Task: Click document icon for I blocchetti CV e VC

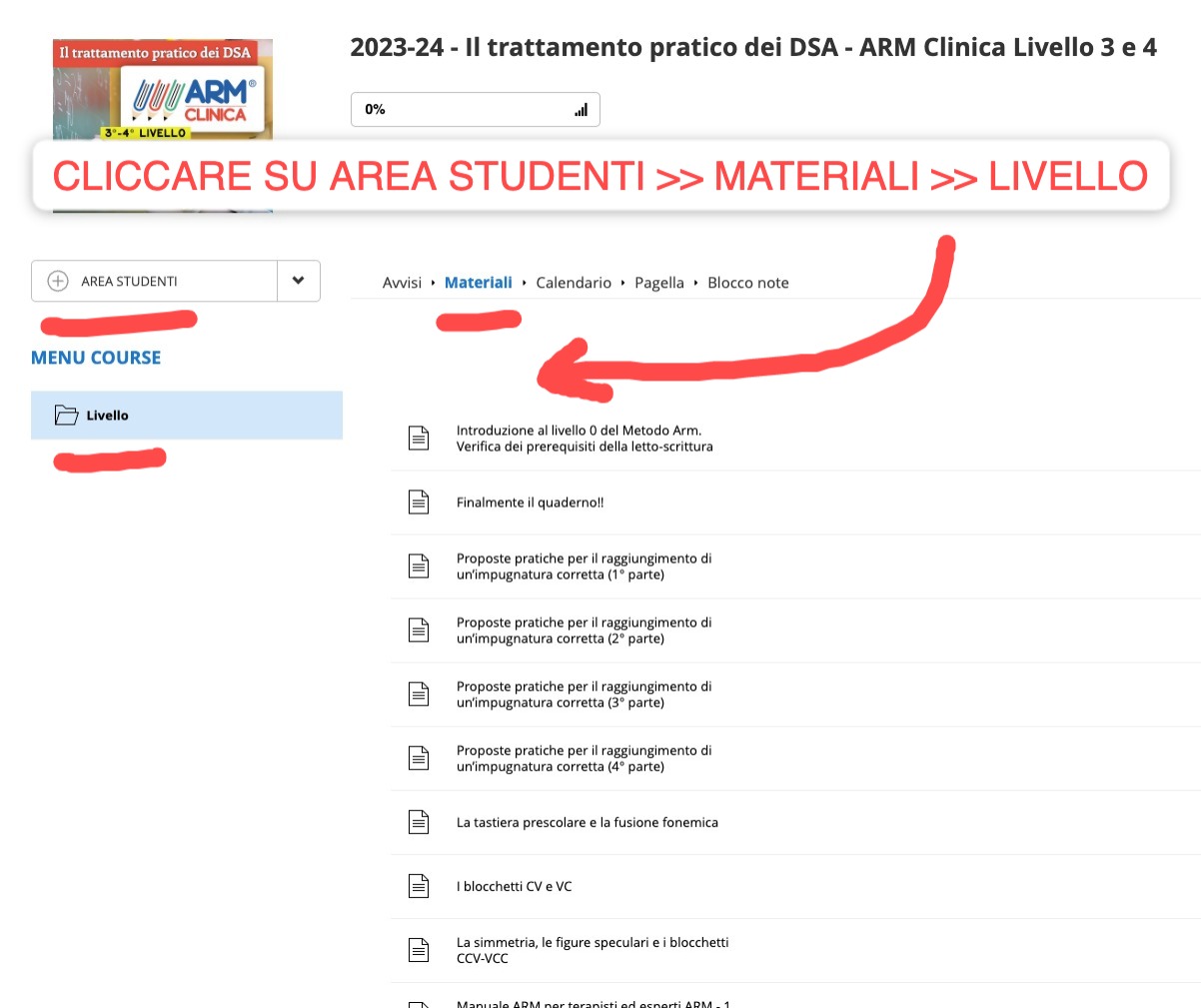Action: click(x=419, y=885)
